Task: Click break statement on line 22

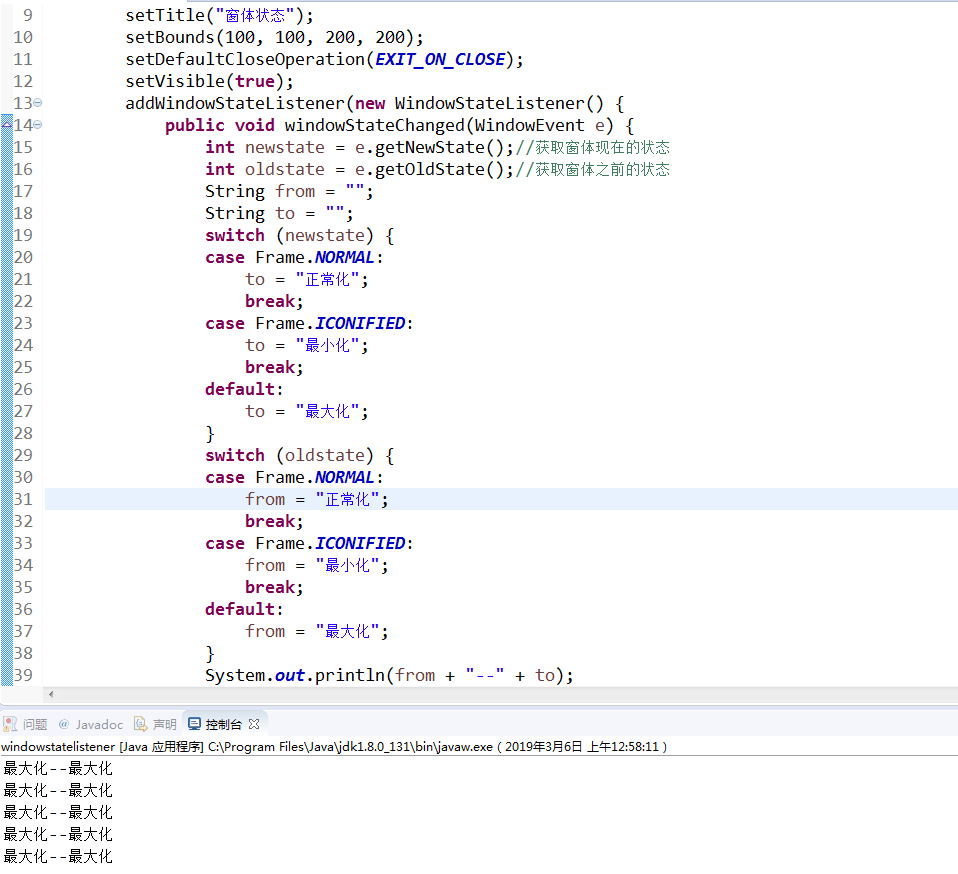Action: click(274, 301)
